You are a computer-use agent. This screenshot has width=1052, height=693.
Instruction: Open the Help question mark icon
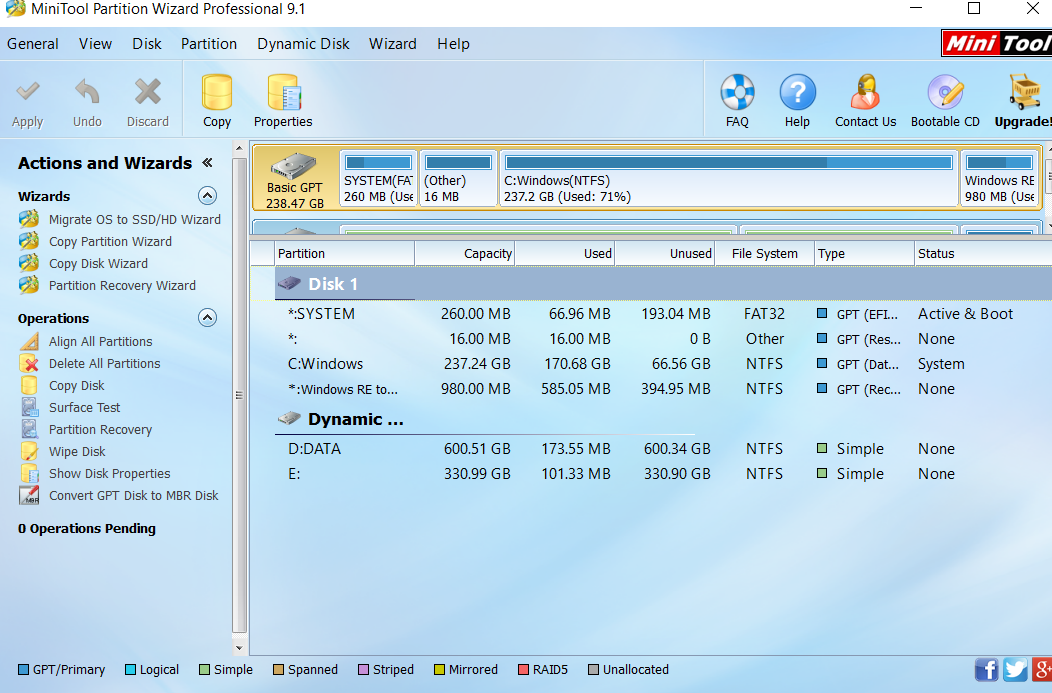[798, 92]
